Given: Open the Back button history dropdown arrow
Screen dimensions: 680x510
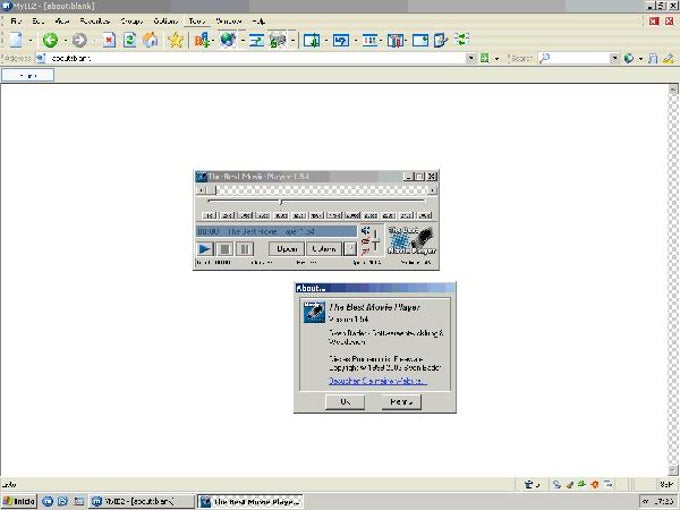Looking at the screenshot, I should pos(65,41).
